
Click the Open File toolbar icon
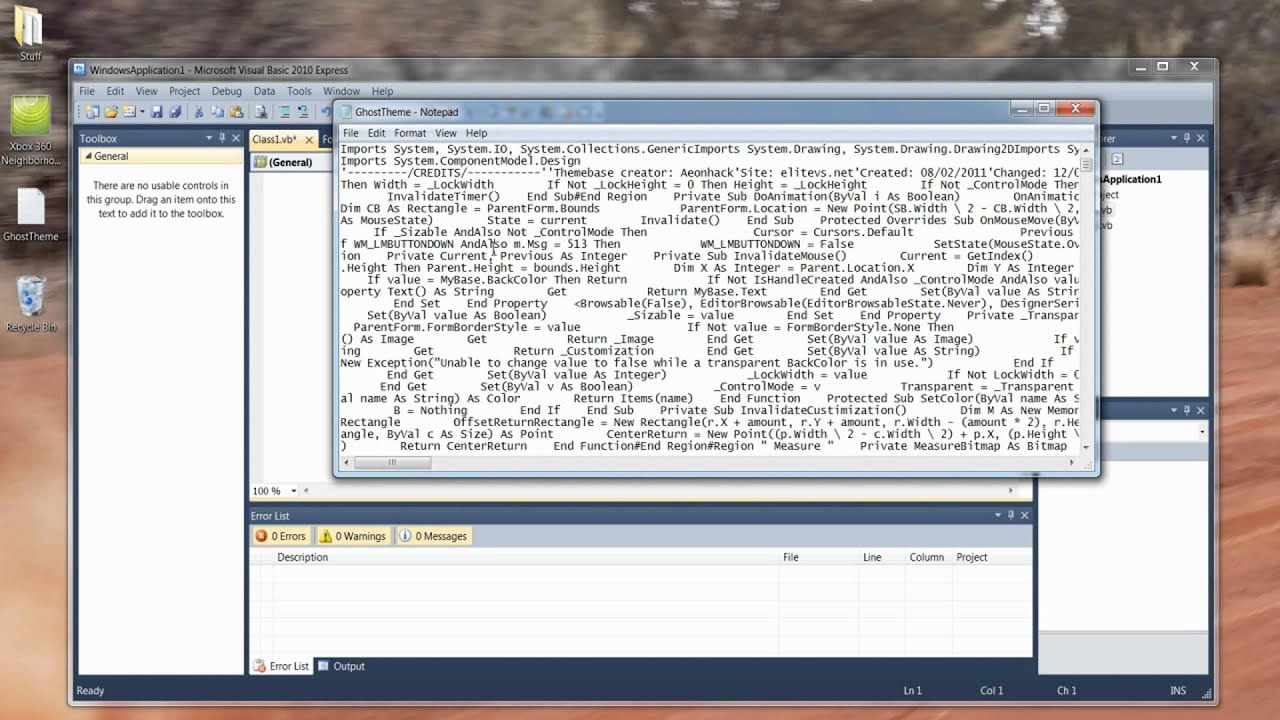click(111, 111)
